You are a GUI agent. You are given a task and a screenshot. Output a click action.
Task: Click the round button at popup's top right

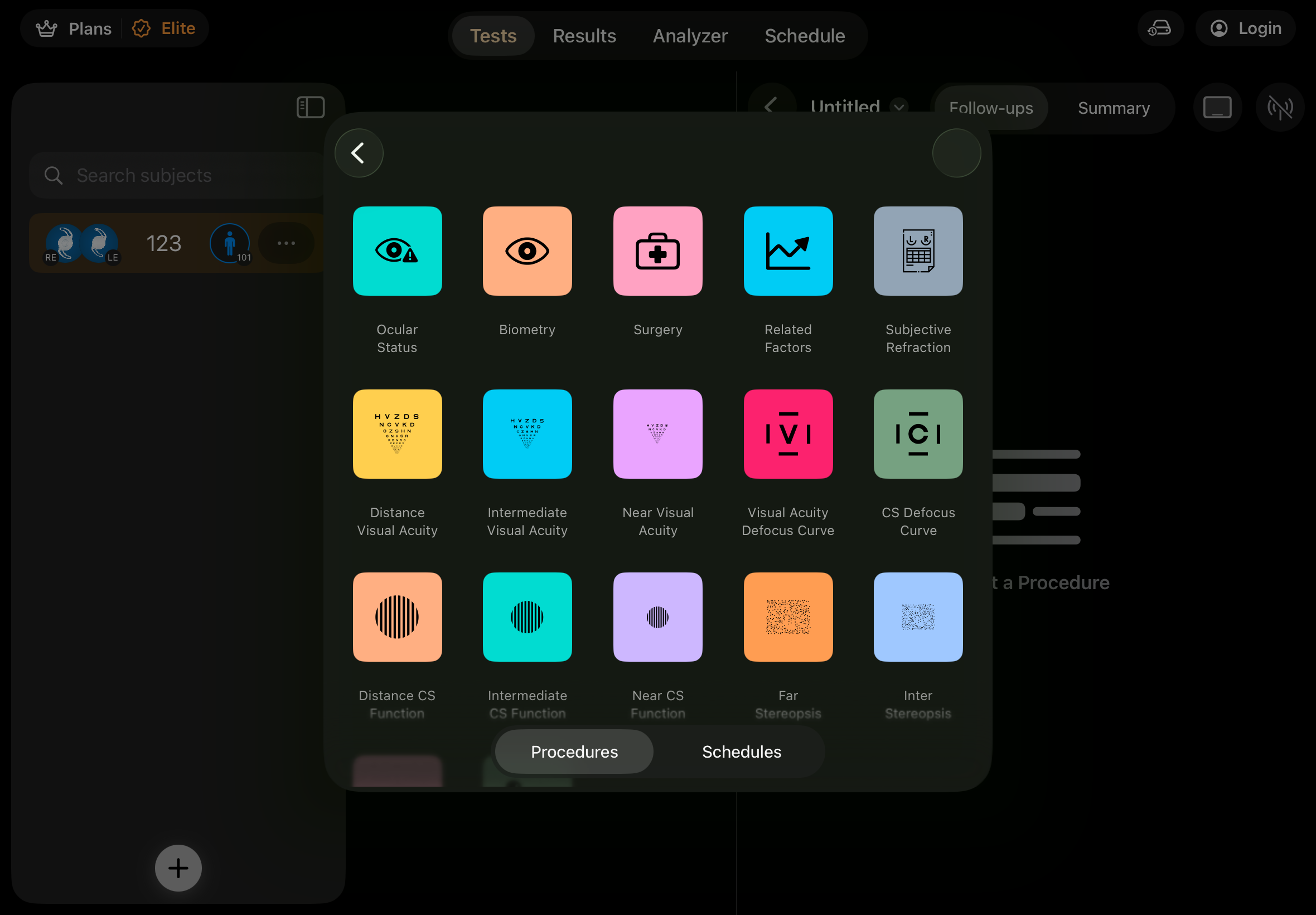(x=956, y=153)
